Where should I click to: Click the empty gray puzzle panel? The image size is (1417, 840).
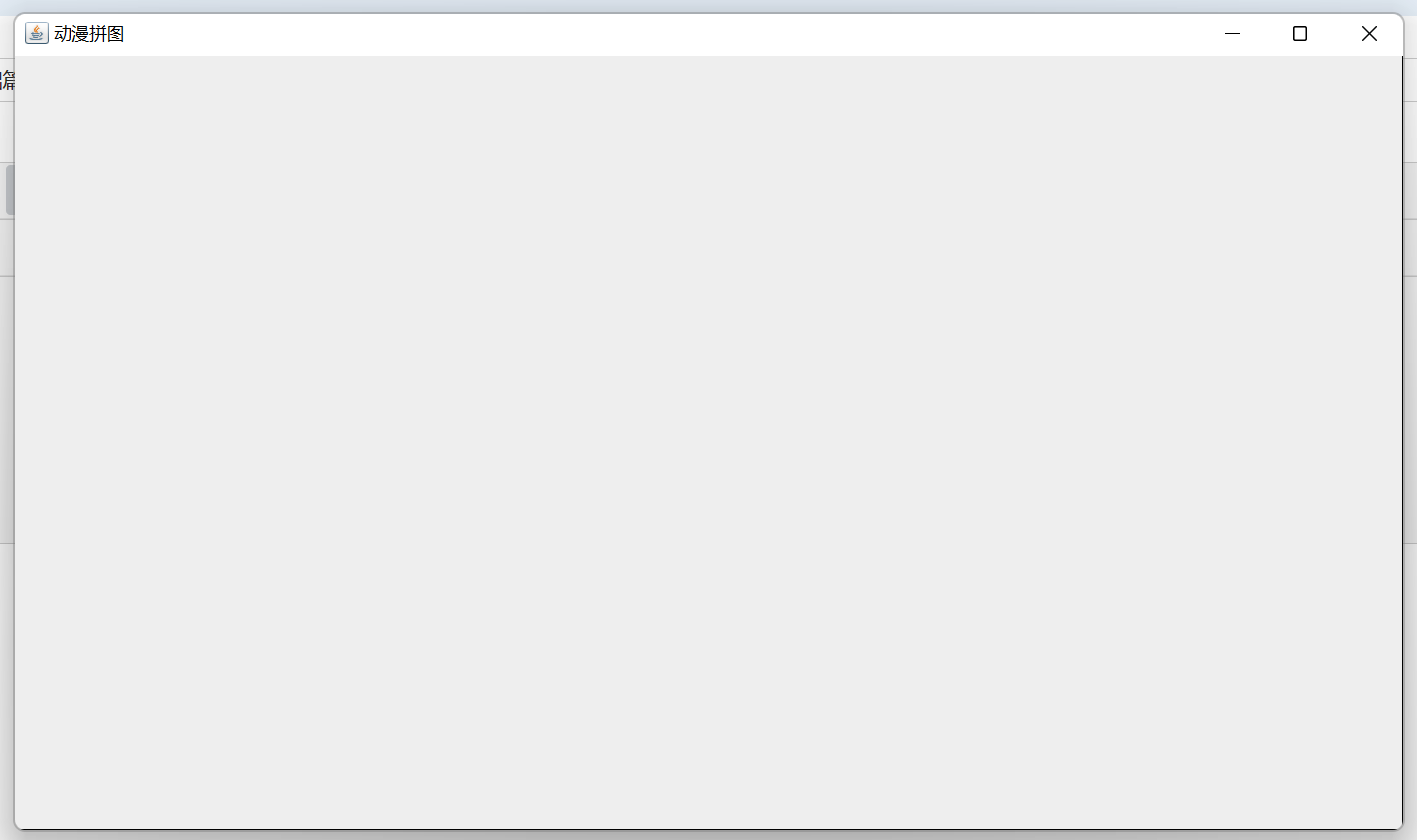point(708,443)
